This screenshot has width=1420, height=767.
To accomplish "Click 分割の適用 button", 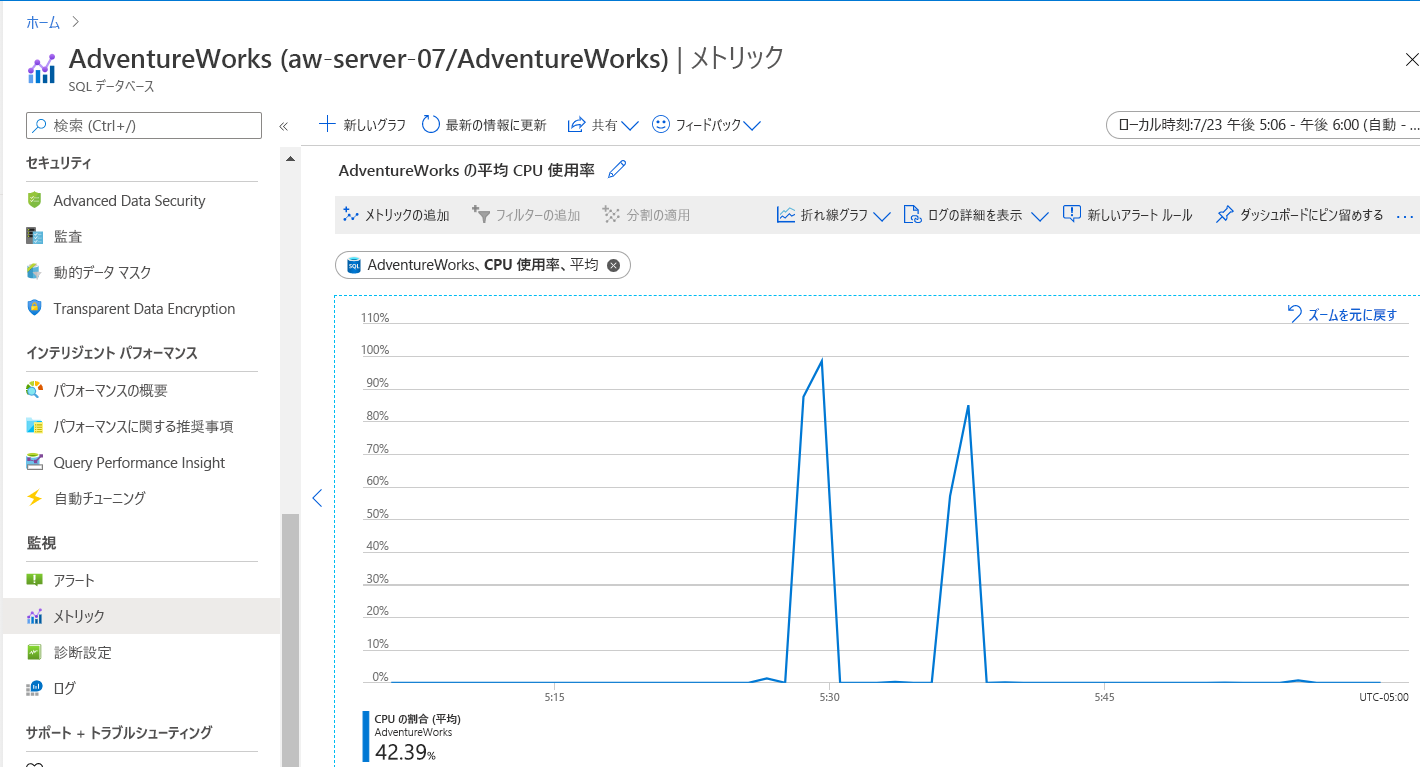I will 646,215.
